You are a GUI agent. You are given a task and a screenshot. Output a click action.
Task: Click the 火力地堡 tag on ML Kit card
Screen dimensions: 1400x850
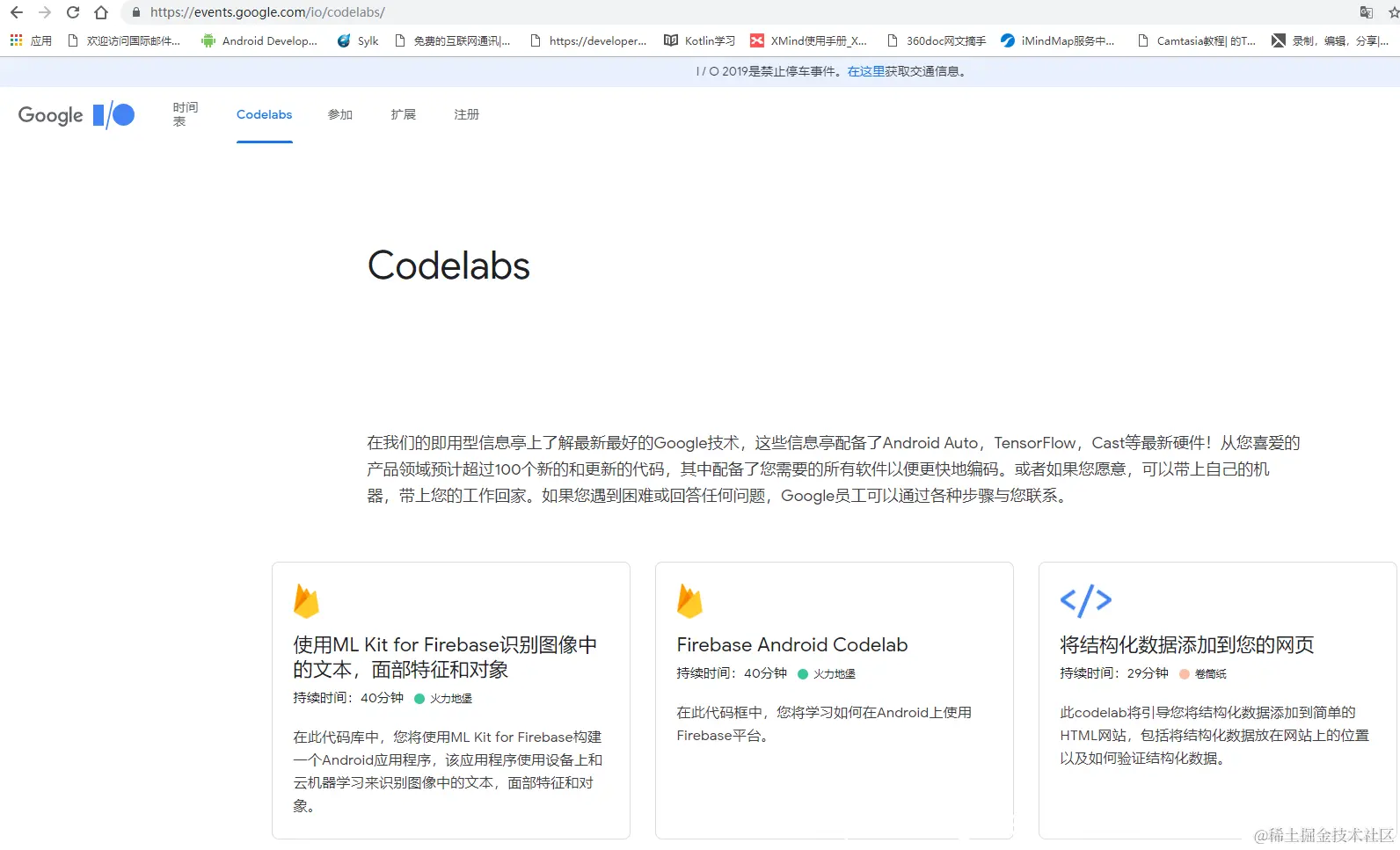pos(444,699)
